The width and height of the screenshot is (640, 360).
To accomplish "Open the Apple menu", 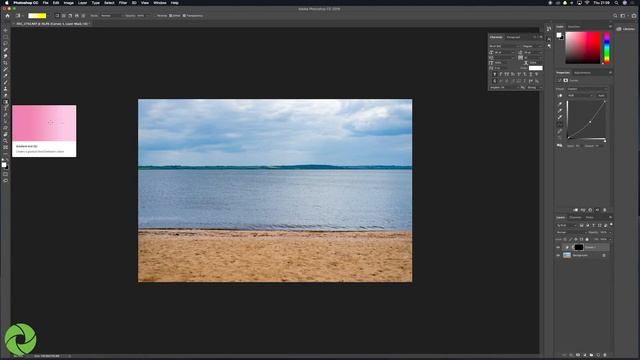I will click(x=6, y=3).
